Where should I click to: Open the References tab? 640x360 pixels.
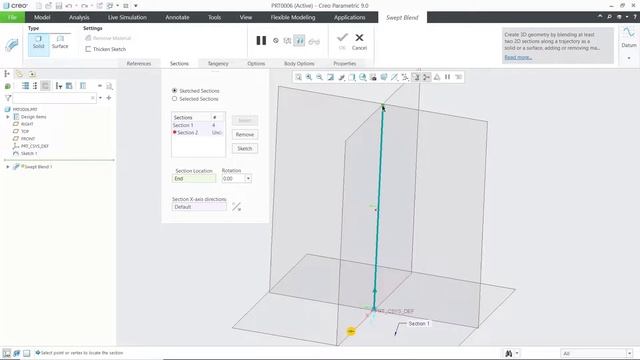coord(139,64)
